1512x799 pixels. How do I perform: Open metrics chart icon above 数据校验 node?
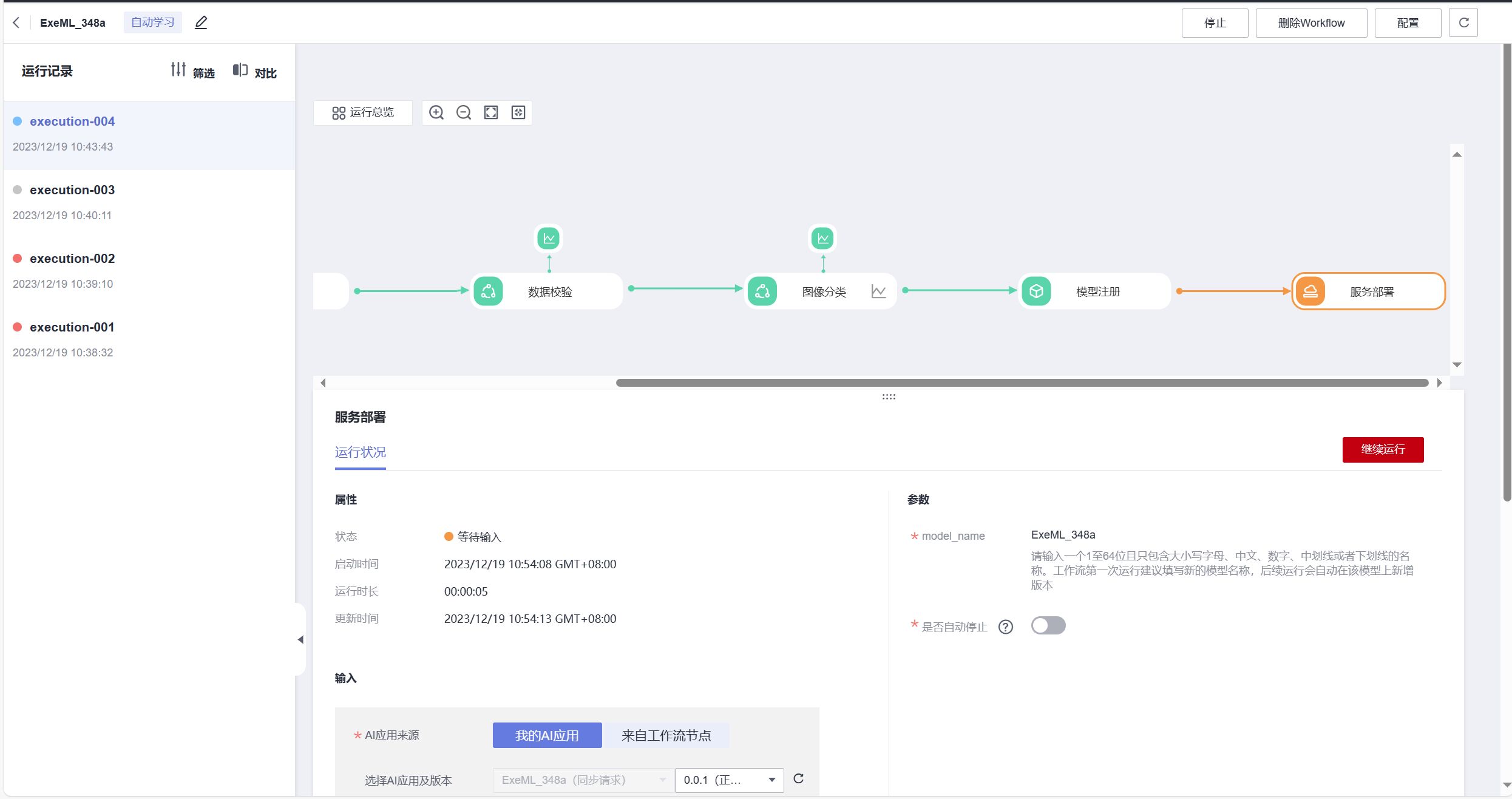click(549, 238)
